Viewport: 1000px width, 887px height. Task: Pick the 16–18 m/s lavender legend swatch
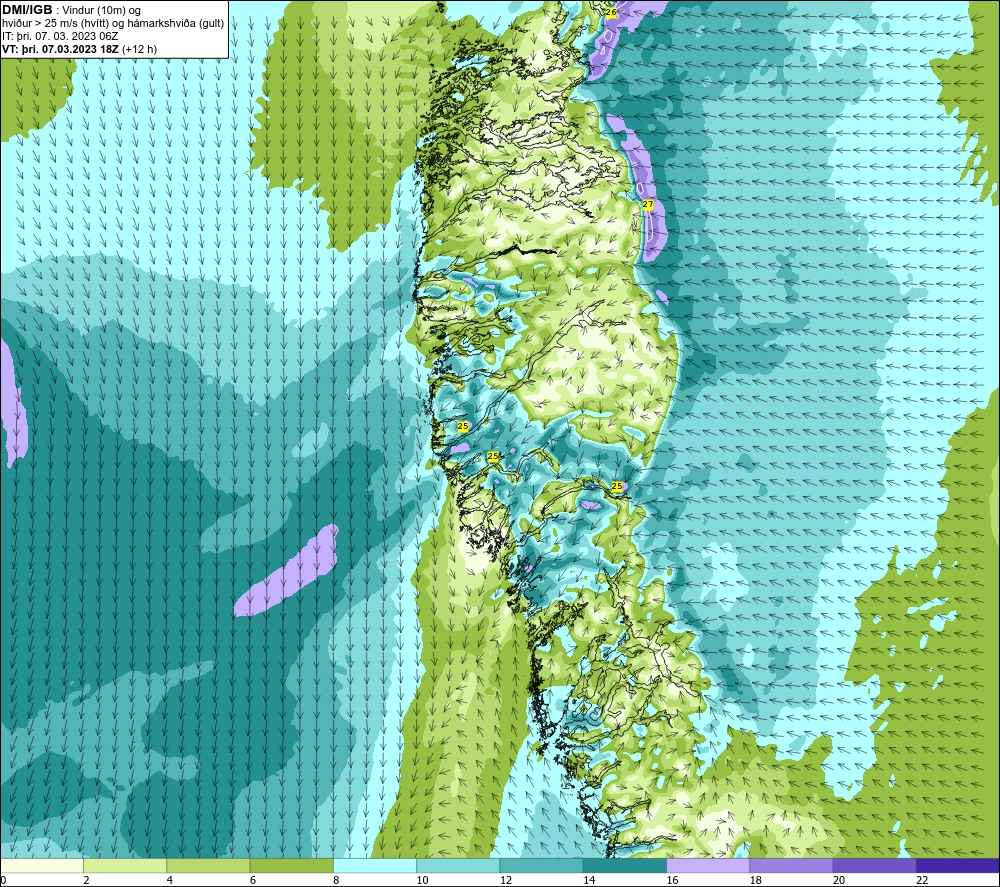tap(709, 865)
